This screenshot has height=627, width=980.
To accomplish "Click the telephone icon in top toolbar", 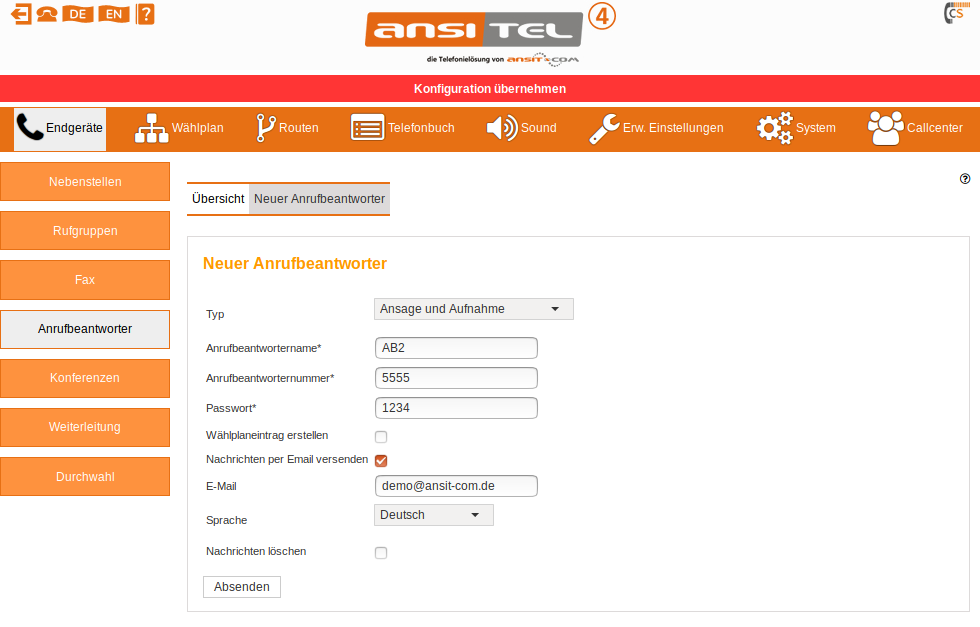I will click(47, 14).
